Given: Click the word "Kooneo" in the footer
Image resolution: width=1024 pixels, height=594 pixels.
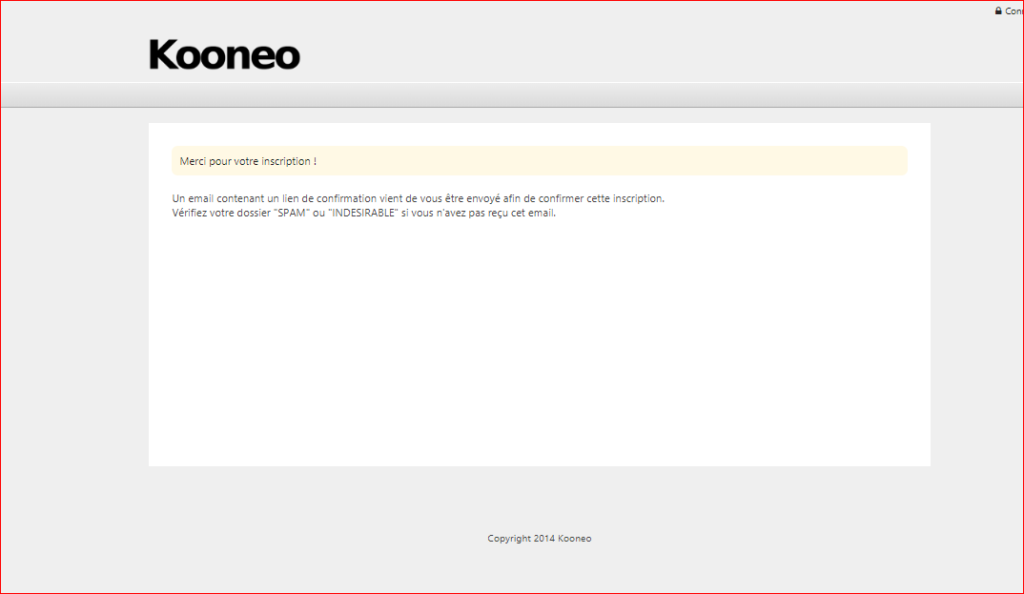Looking at the screenshot, I should pyautogui.click(x=575, y=539).
